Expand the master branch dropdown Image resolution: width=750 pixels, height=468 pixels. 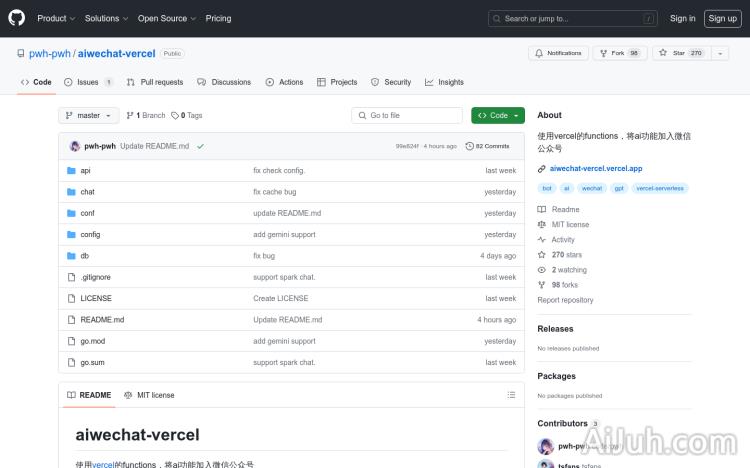89,116
